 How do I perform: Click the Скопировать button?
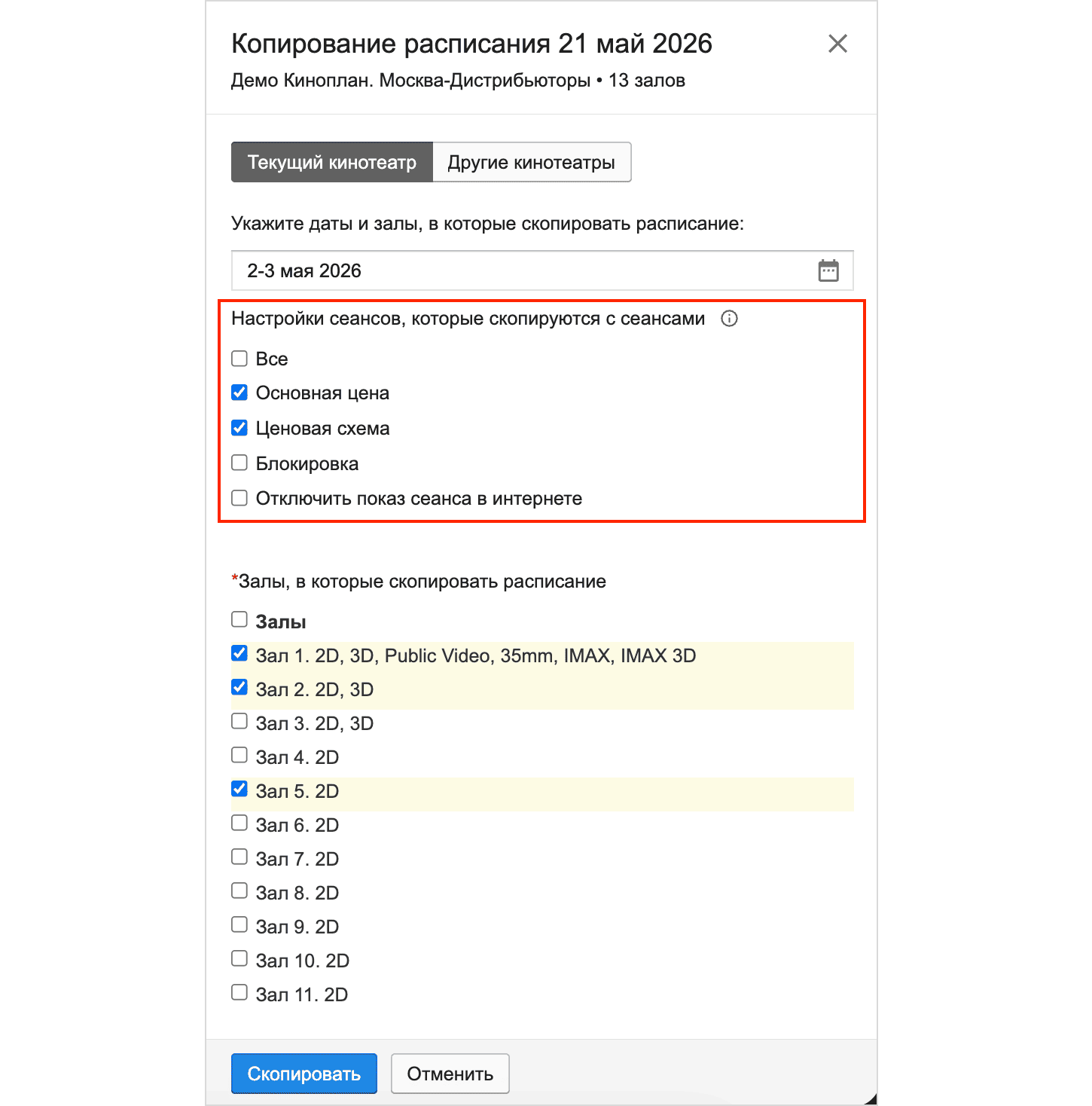pyautogui.click(x=304, y=1074)
